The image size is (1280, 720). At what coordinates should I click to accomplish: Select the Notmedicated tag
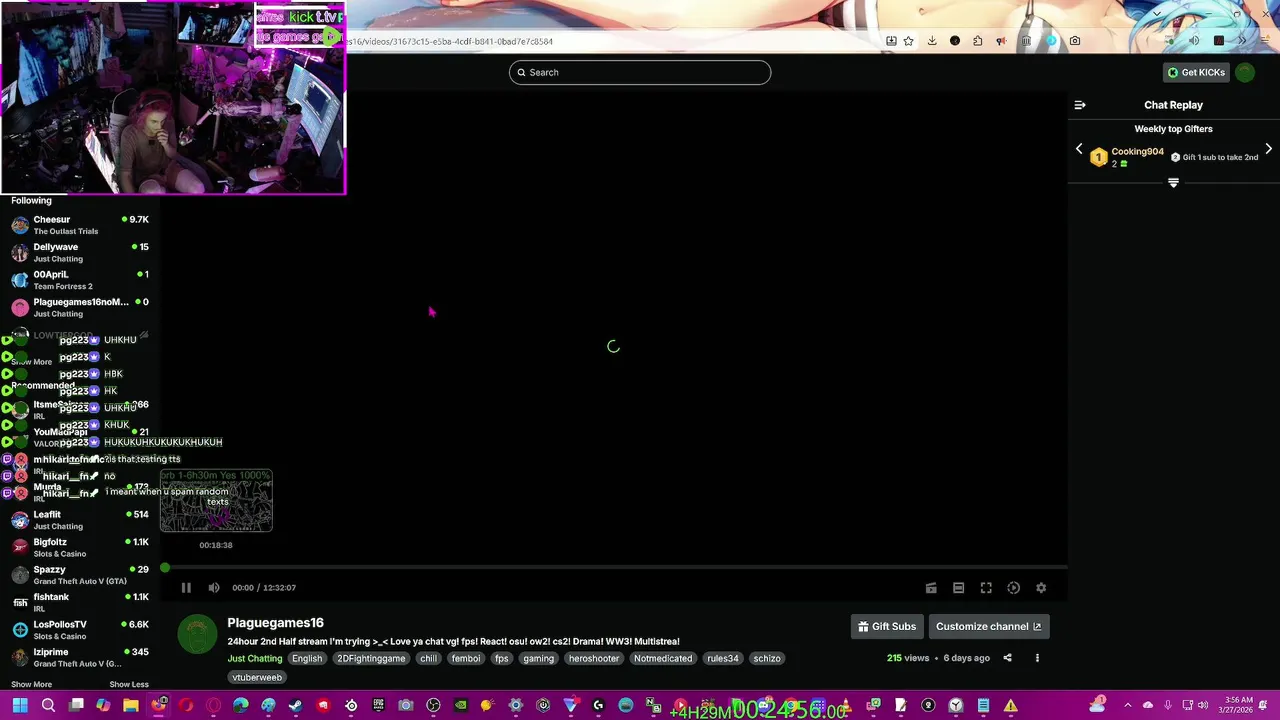663,659
